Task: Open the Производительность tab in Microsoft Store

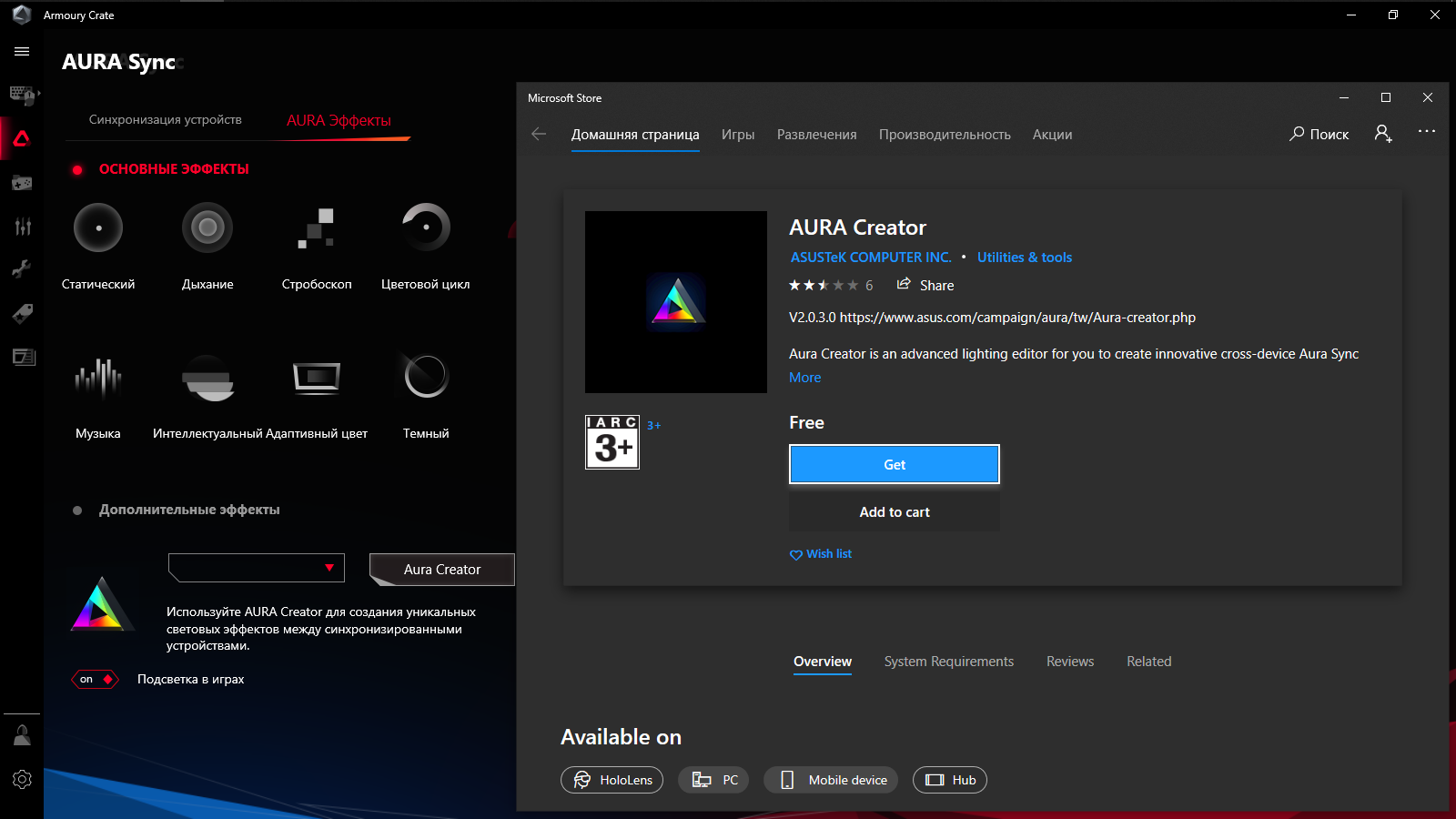Action: pos(945,135)
